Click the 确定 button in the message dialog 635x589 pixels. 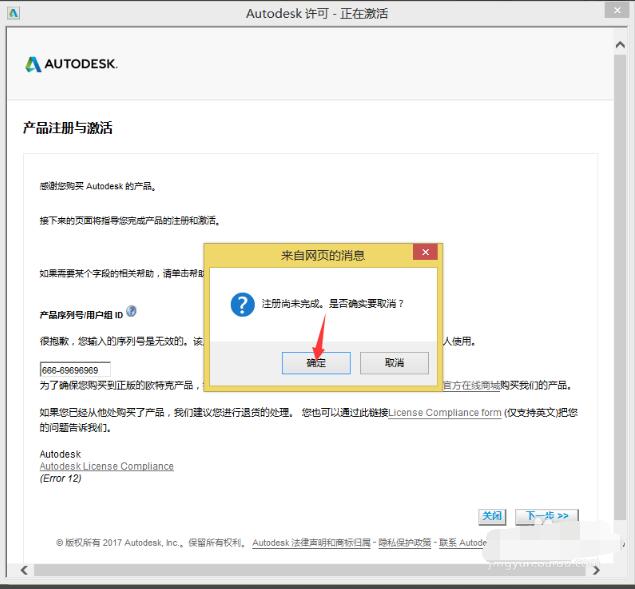[316, 363]
